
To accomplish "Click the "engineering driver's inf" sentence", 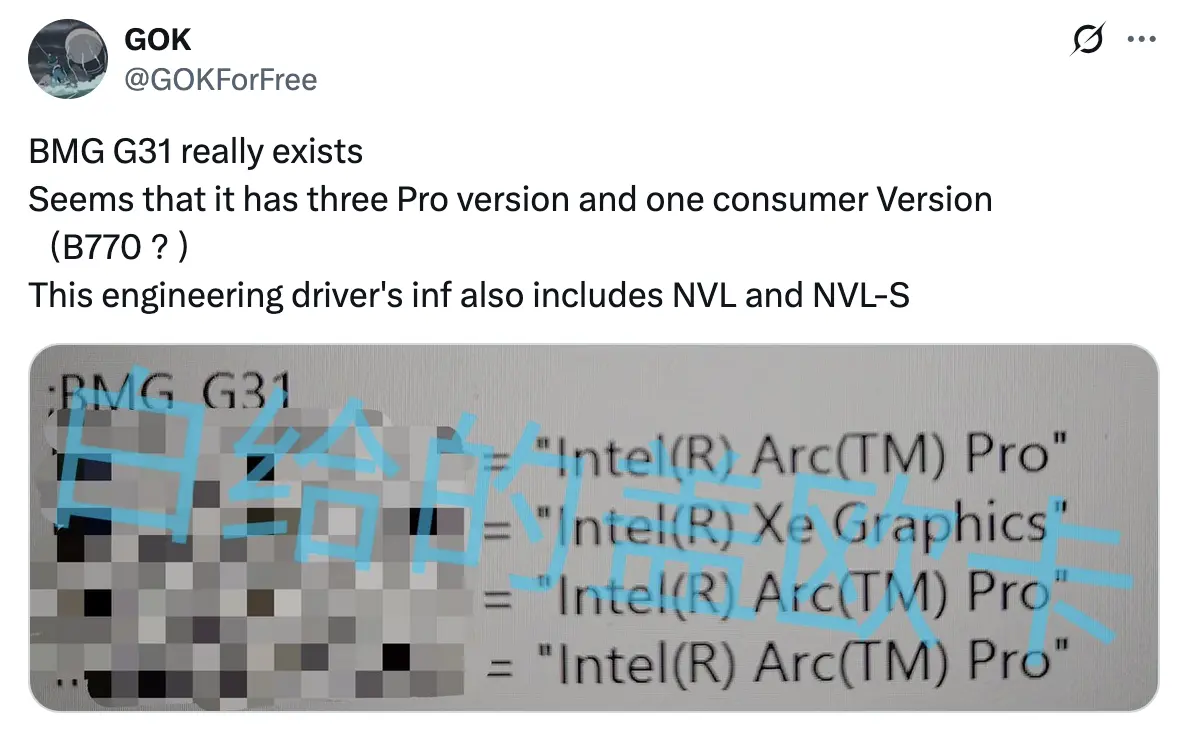I will [300, 295].
